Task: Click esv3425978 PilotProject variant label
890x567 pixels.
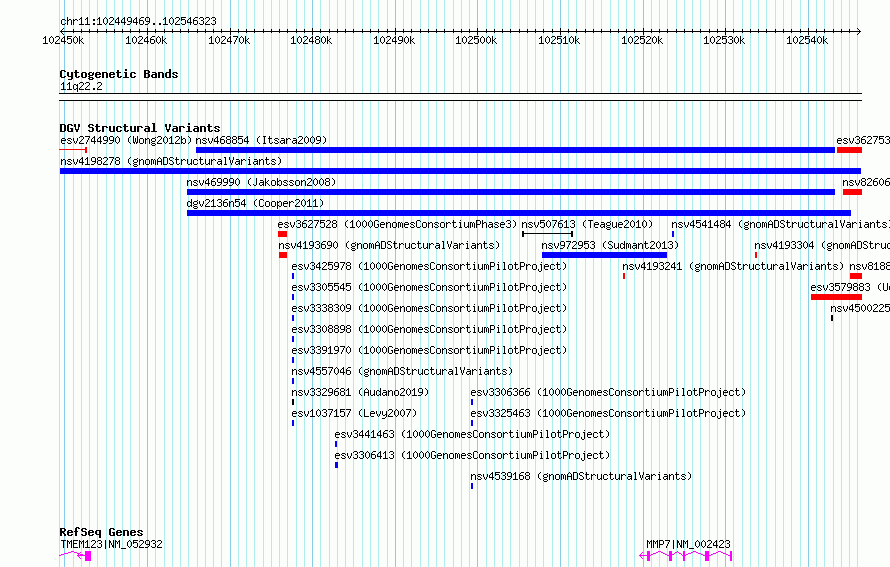Action: tap(429, 266)
